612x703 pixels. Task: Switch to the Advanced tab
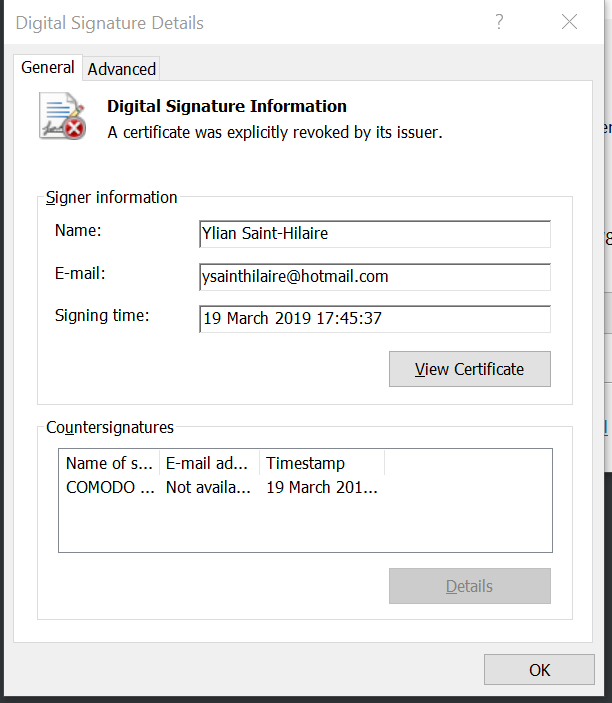tap(122, 69)
